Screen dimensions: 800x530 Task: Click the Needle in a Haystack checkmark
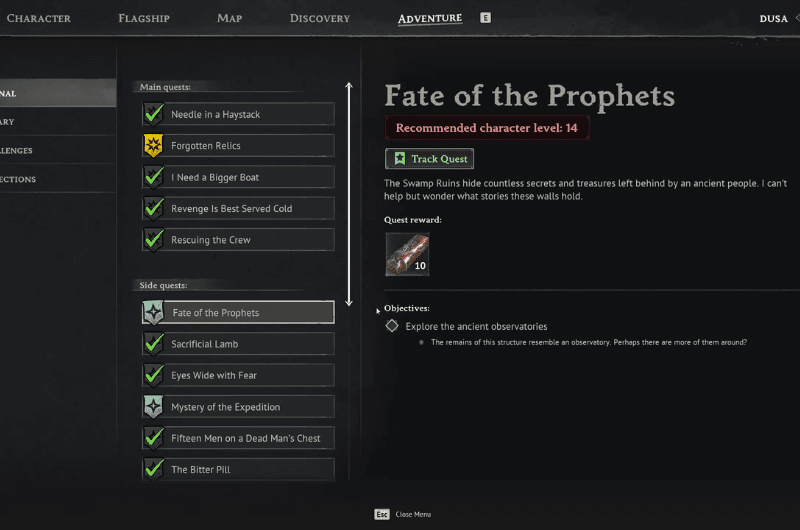coord(153,115)
